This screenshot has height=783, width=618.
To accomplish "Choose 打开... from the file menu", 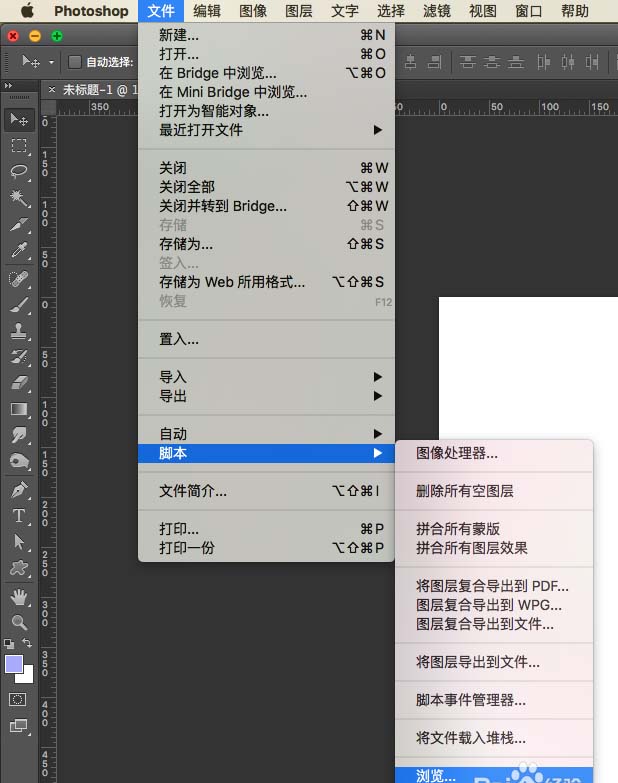I will tap(266, 54).
